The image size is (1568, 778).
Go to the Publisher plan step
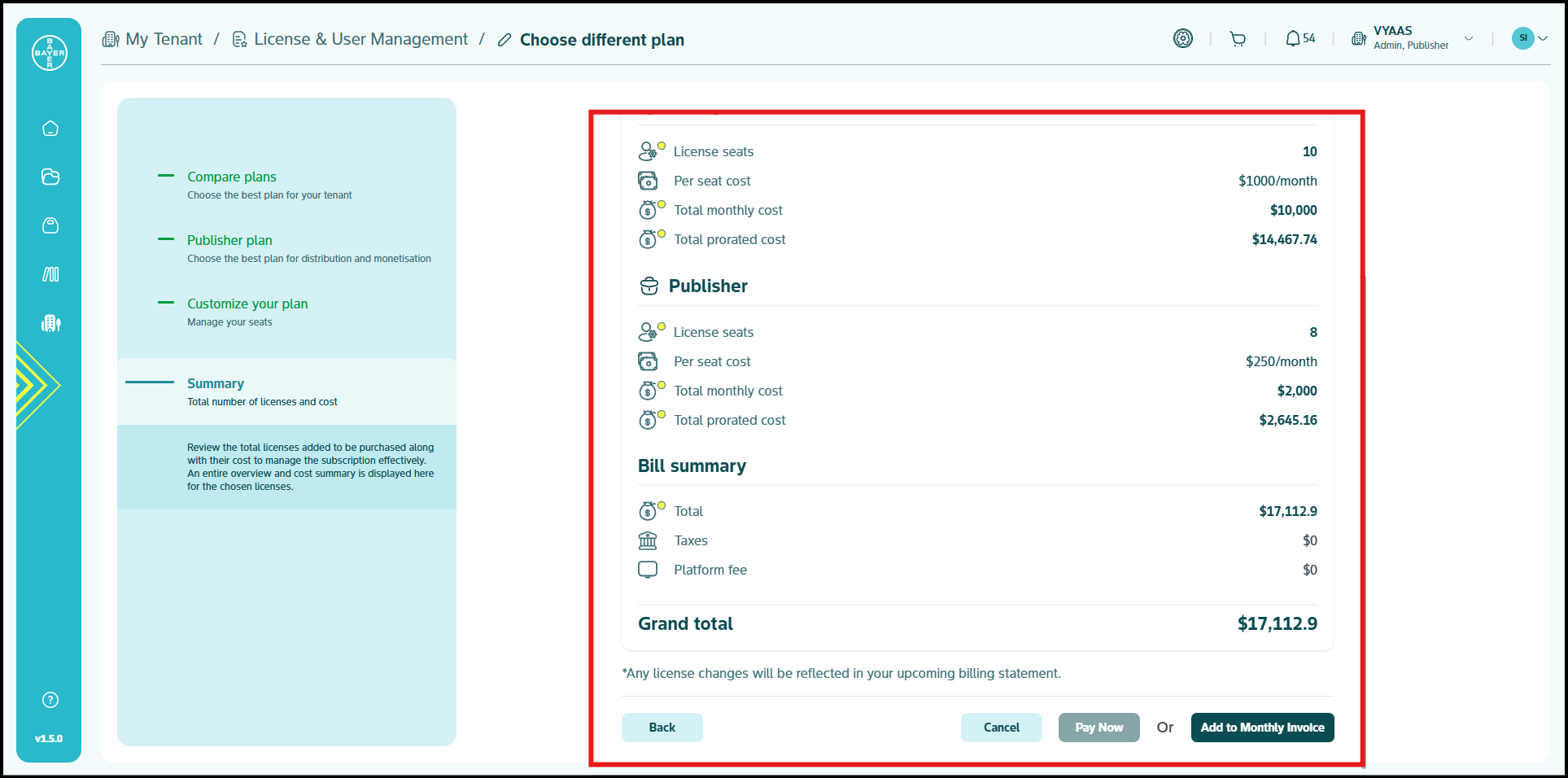(x=229, y=240)
